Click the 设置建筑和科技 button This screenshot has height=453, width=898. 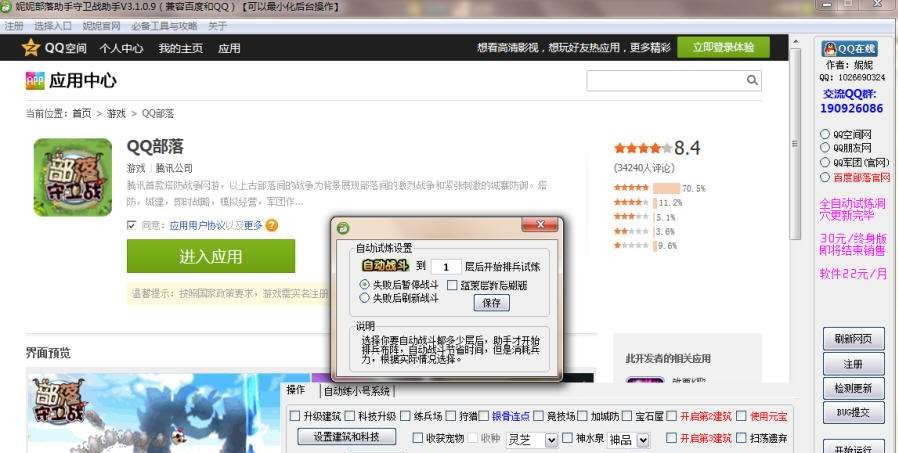(346, 436)
